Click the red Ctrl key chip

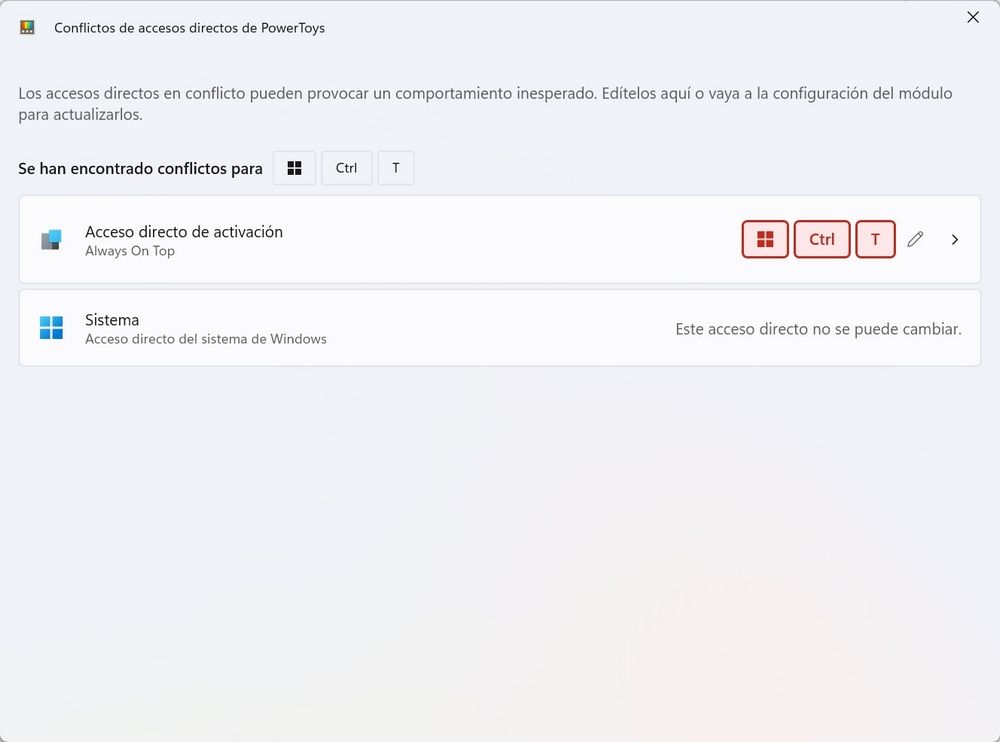[x=822, y=239]
